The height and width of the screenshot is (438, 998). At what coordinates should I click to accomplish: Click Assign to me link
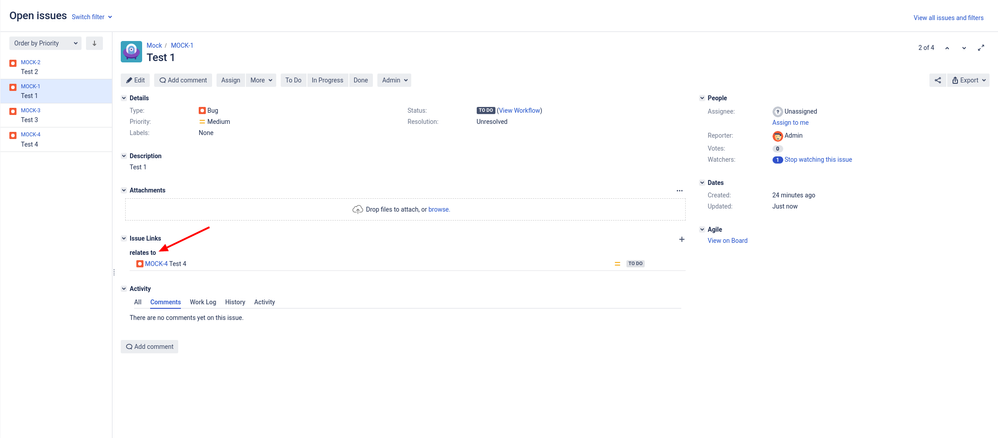791,123
